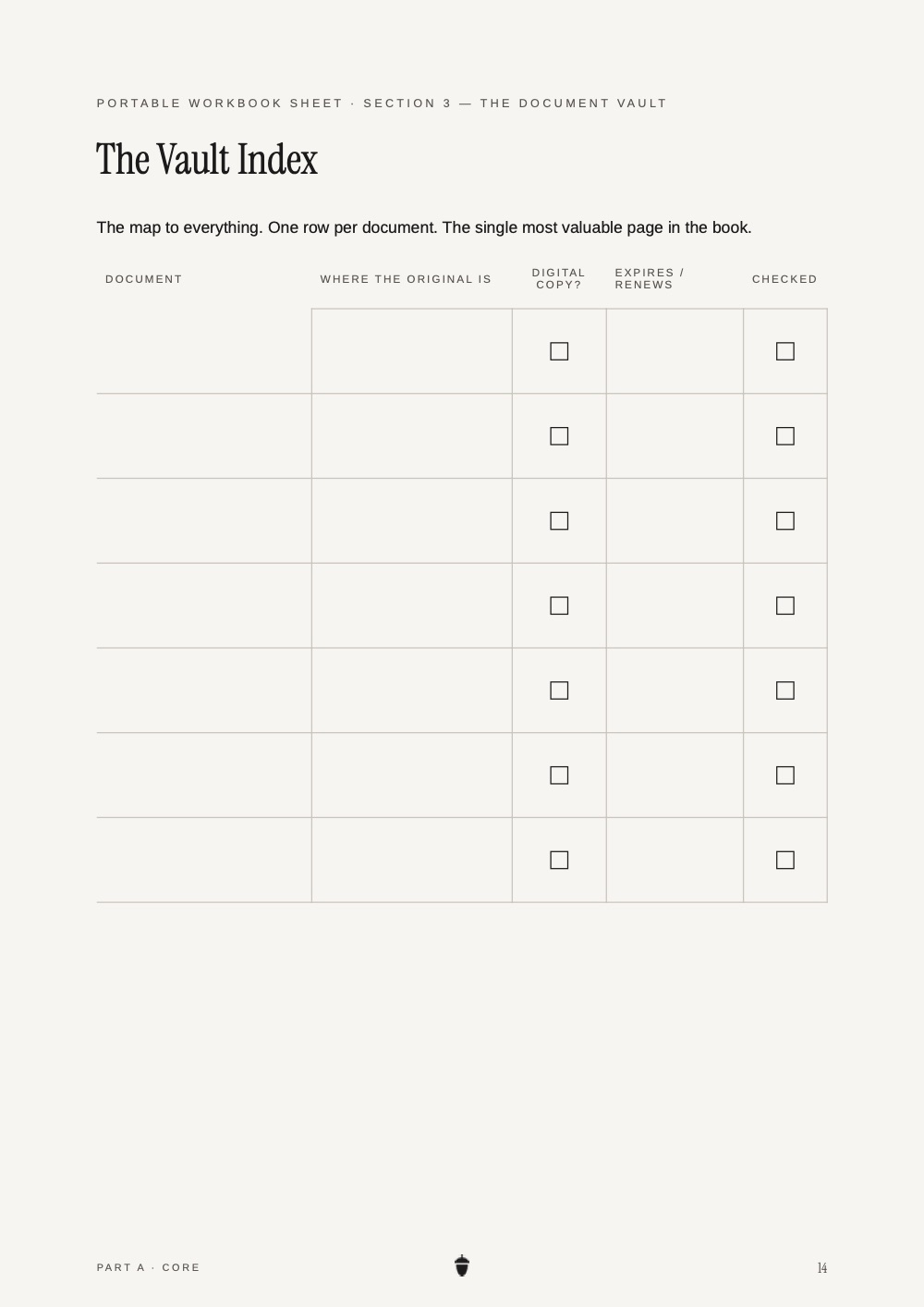Click the acorn icon in the footer

(x=462, y=1266)
